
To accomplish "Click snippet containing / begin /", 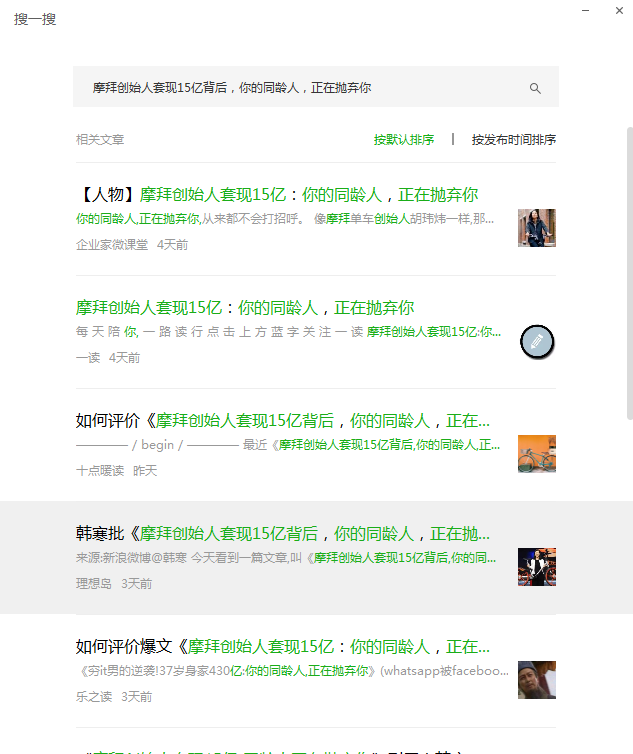I will (288, 445).
